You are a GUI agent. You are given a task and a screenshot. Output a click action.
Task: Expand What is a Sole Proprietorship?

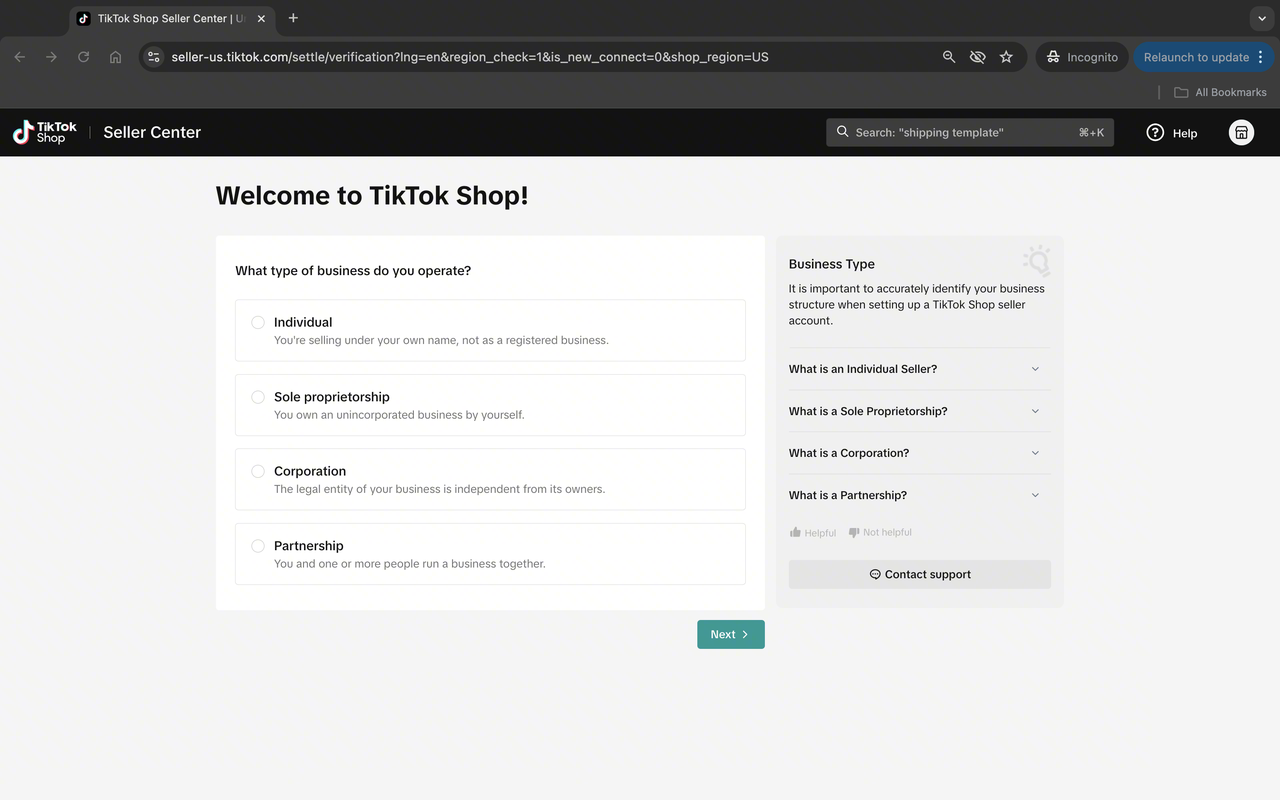click(920, 411)
